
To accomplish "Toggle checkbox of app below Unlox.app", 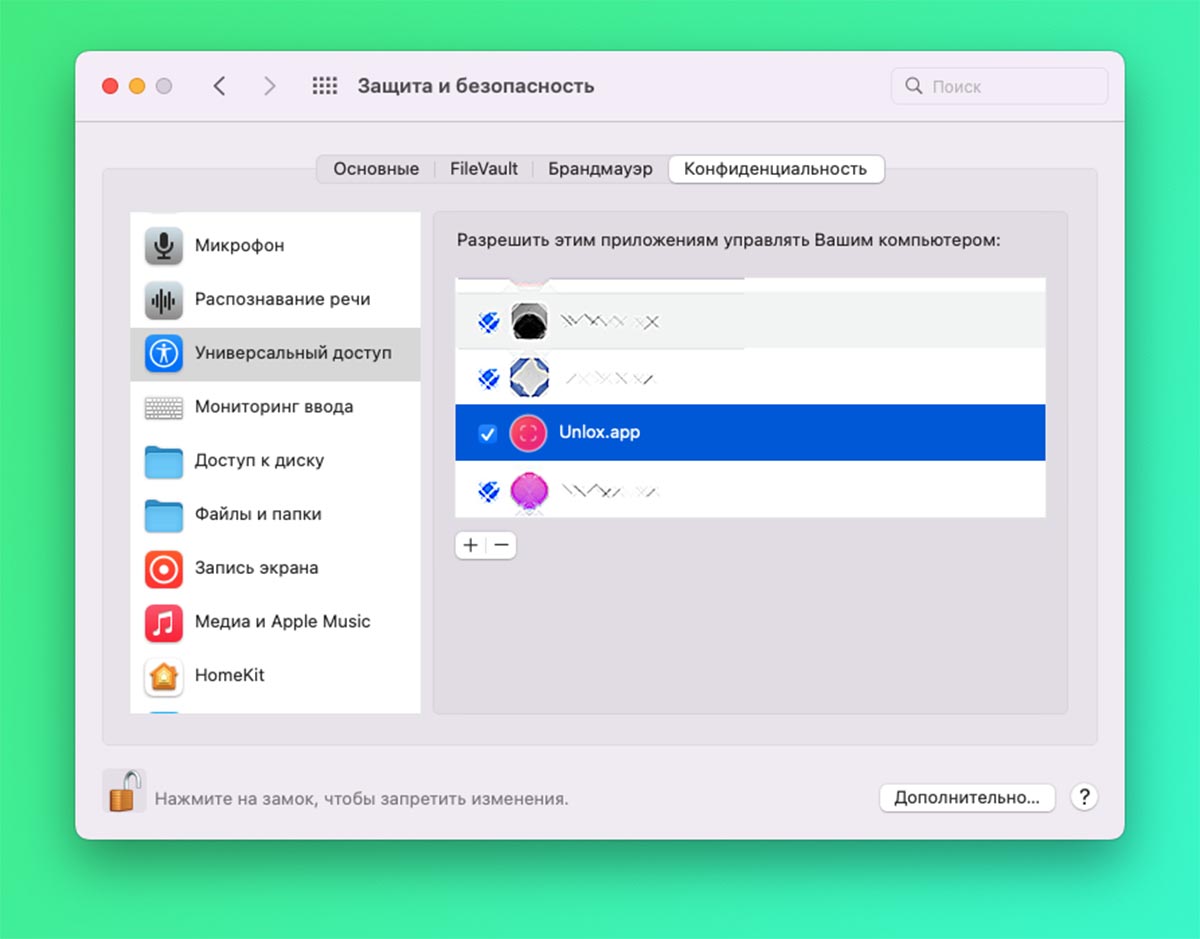I will [x=487, y=490].
